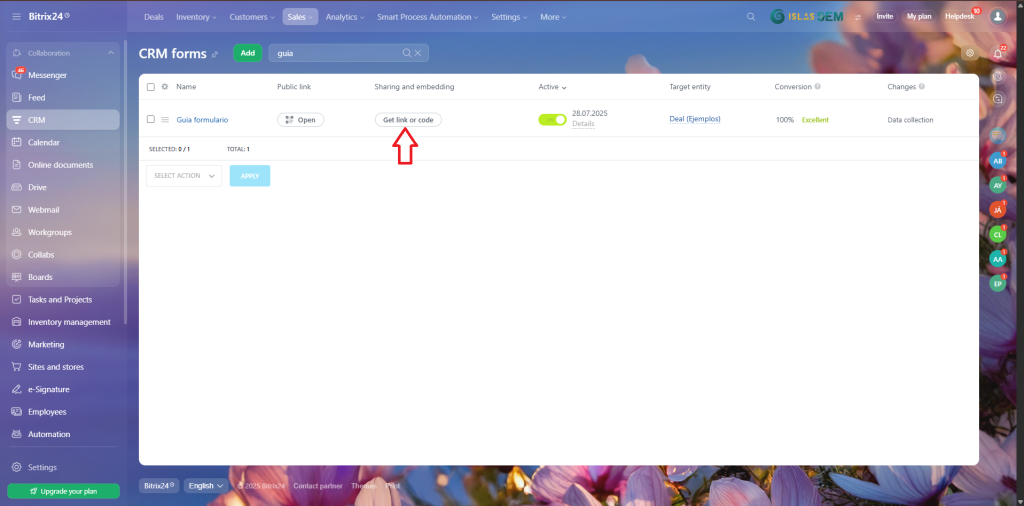
Task: Open grid settings gear in table header
Action: (x=165, y=87)
